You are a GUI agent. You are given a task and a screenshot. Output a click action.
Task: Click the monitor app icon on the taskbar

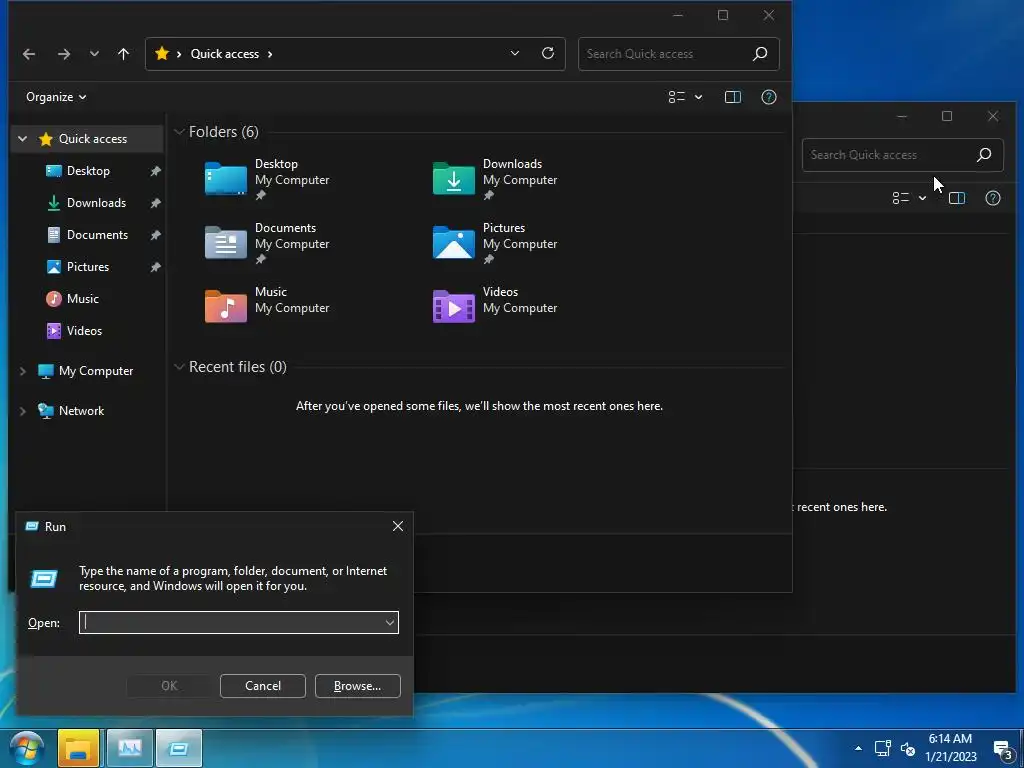coord(129,748)
